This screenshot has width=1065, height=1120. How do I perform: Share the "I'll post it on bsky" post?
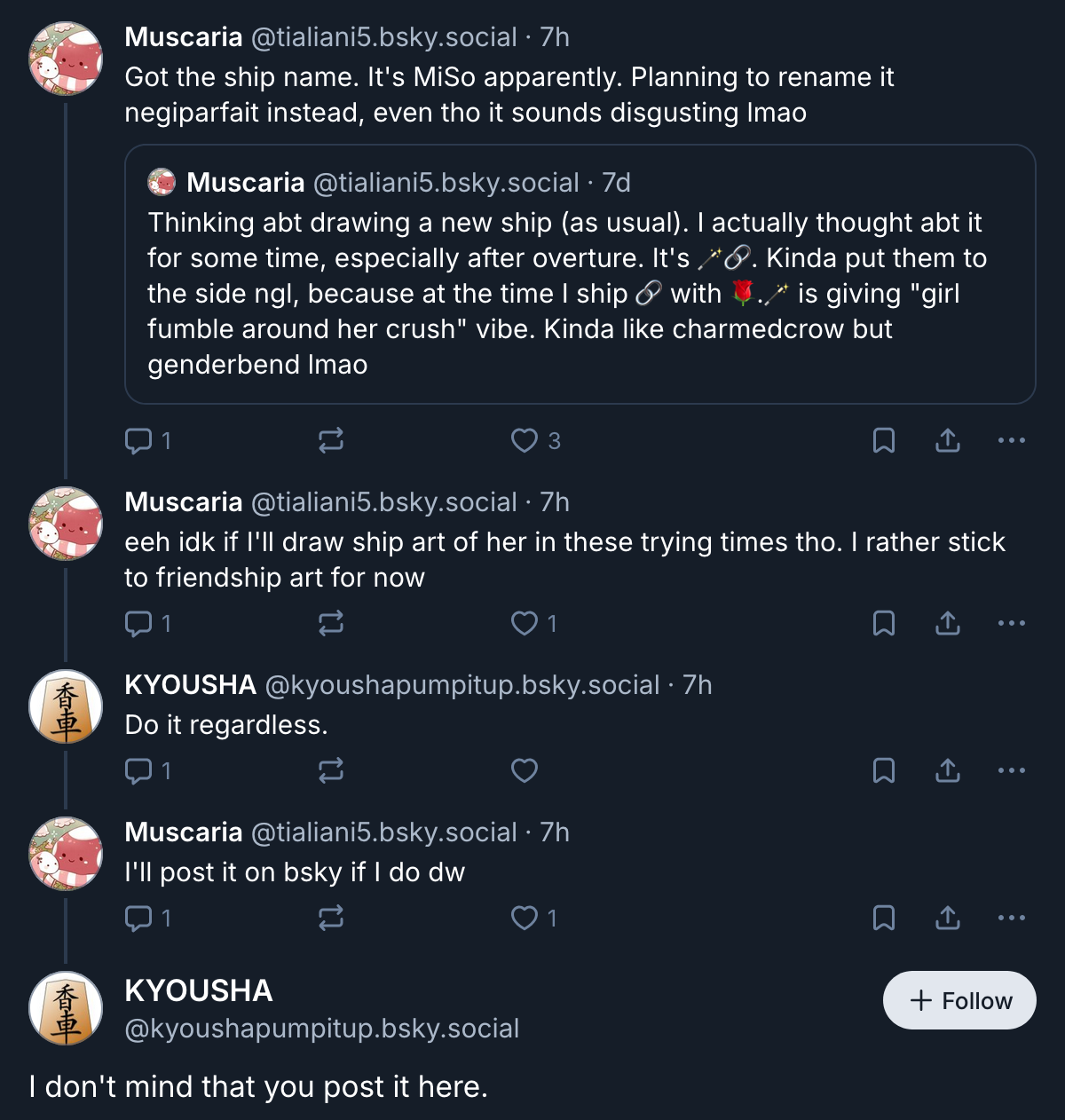click(948, 918)
